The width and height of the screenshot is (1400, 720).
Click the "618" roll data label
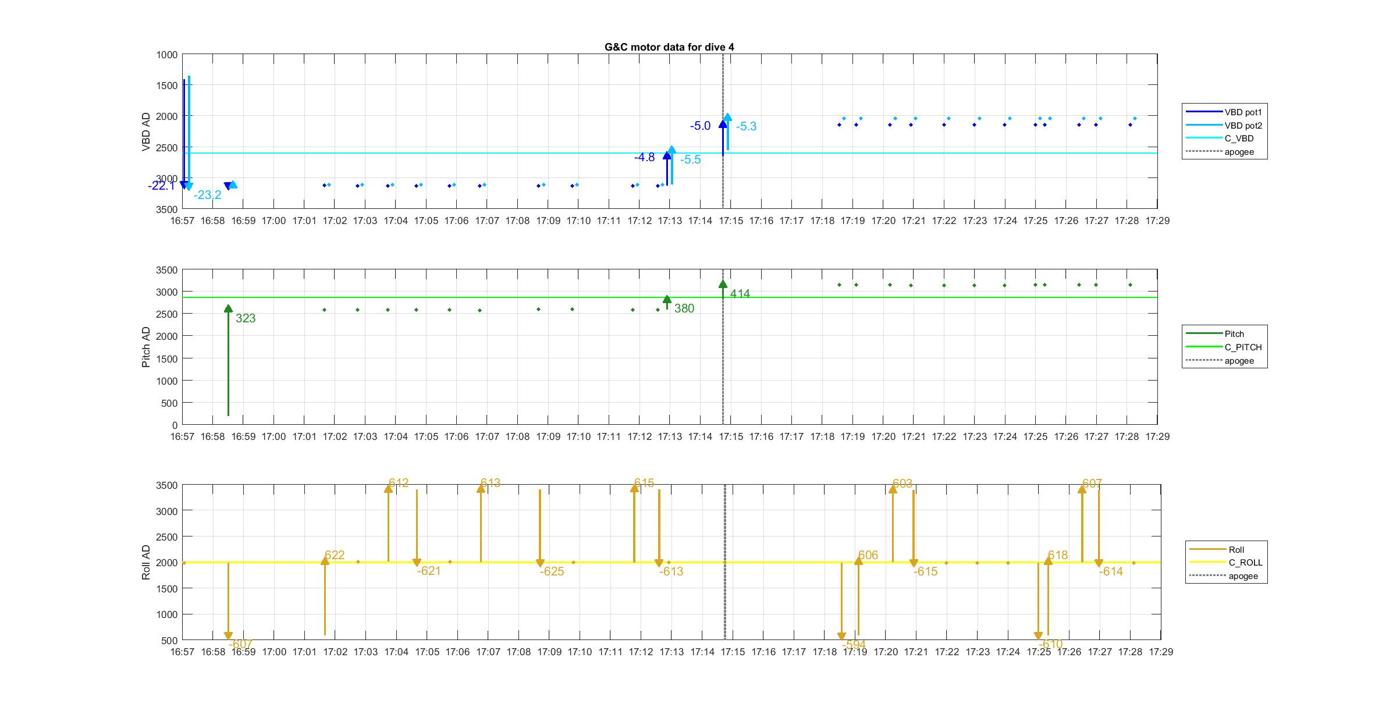click(1058, 556)
